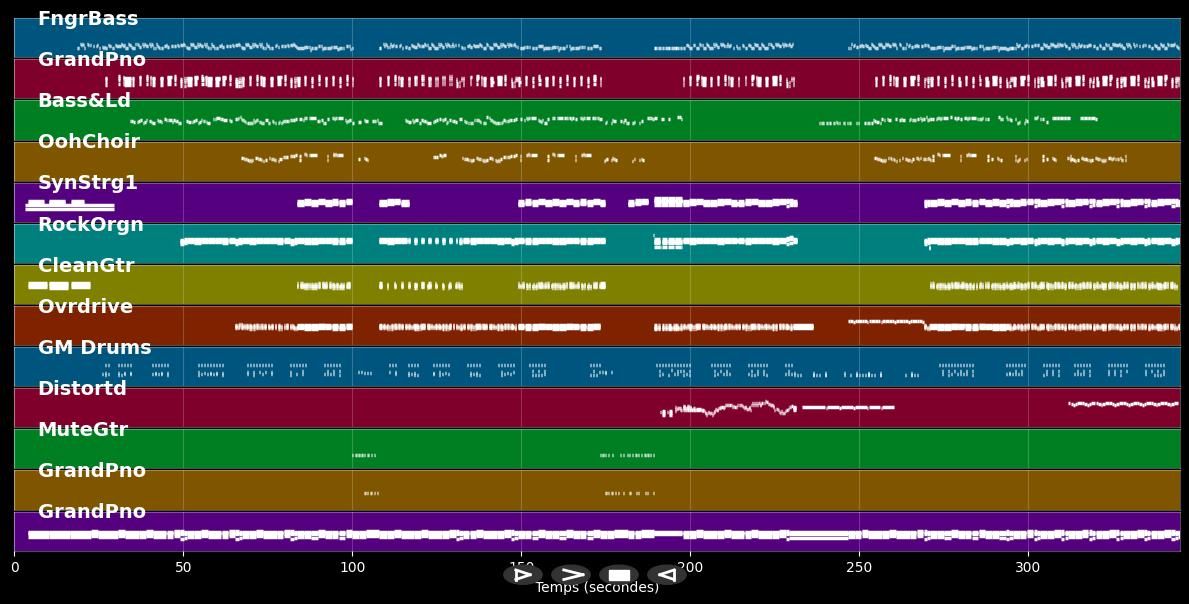Click the left-pointing triangle rewind button

coord(666,575)
